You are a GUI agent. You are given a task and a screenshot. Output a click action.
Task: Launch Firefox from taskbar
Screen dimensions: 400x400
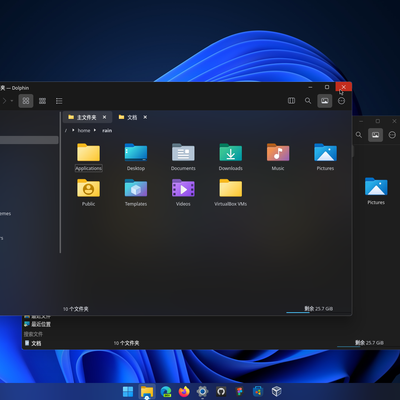point(184,391)
